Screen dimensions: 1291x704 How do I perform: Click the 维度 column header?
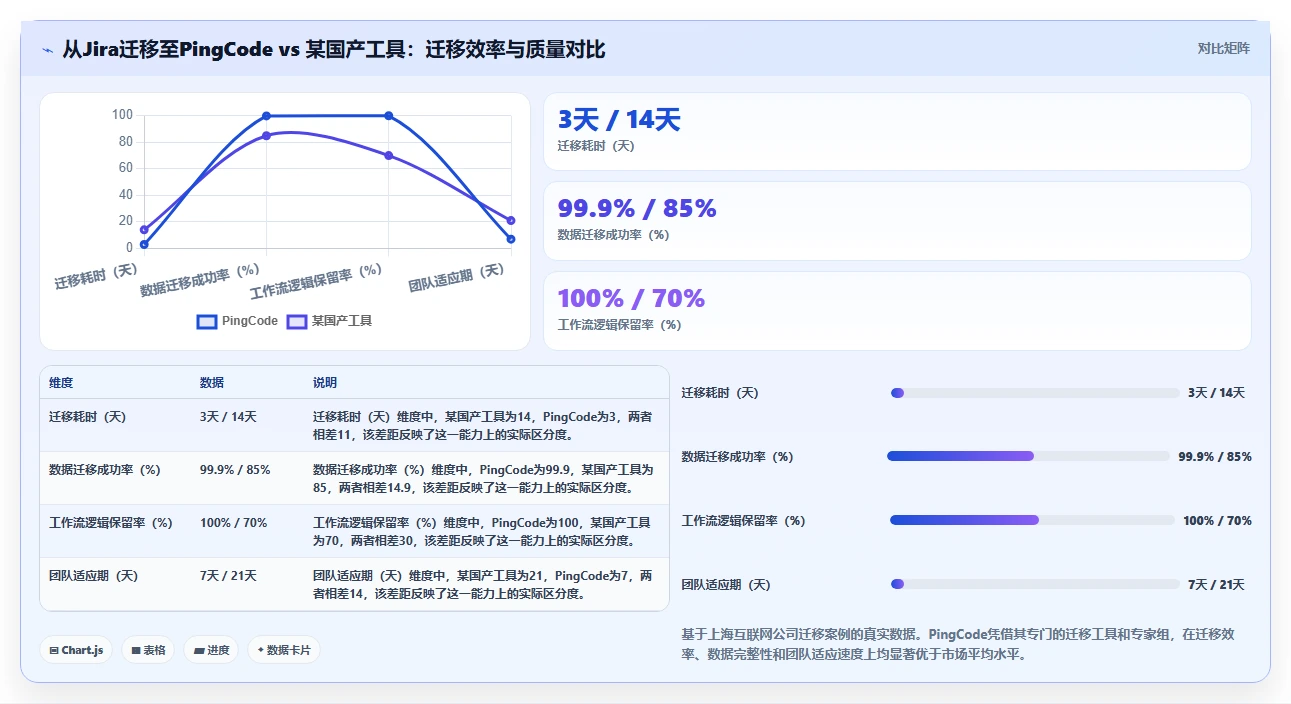61,383
